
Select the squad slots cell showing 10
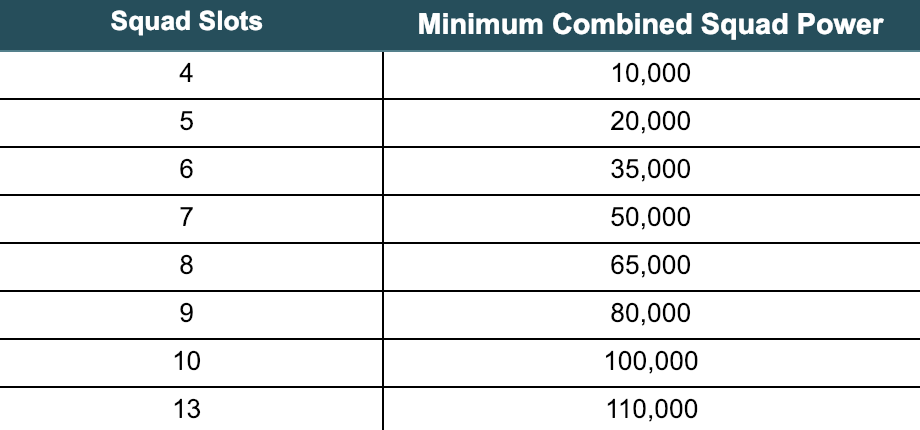[x=191, y=363]
